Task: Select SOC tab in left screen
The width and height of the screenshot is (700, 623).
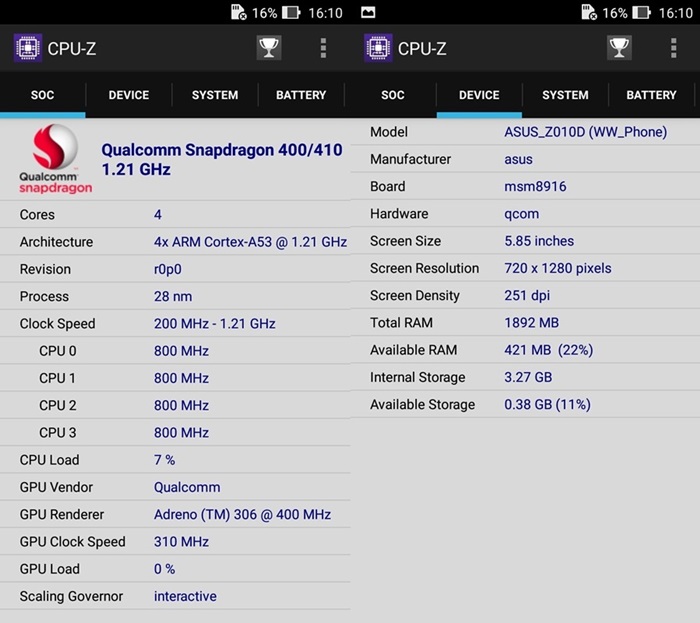Action: pyautogui.click(x=42, y=95)
